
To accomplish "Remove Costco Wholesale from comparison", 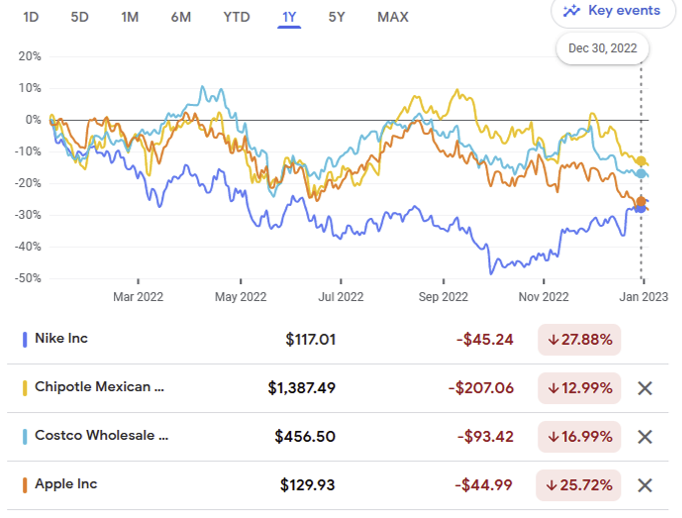I will (645, 436).
